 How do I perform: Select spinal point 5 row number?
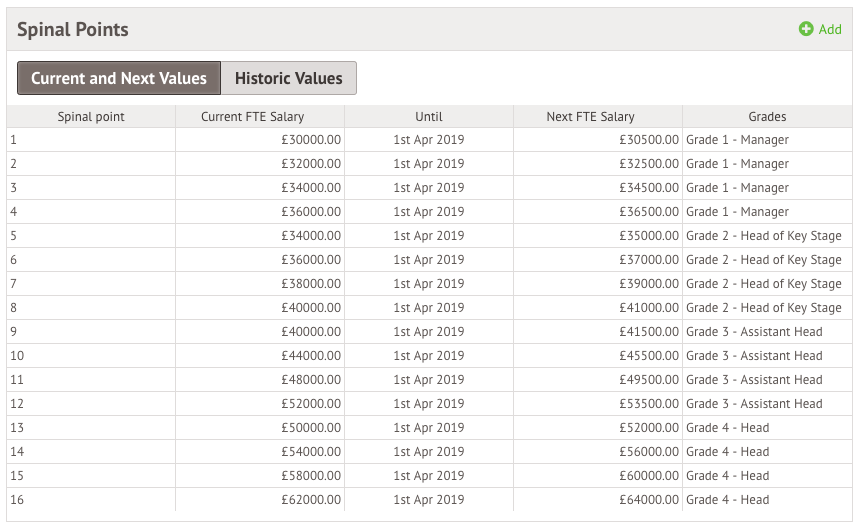pos(13,236)
